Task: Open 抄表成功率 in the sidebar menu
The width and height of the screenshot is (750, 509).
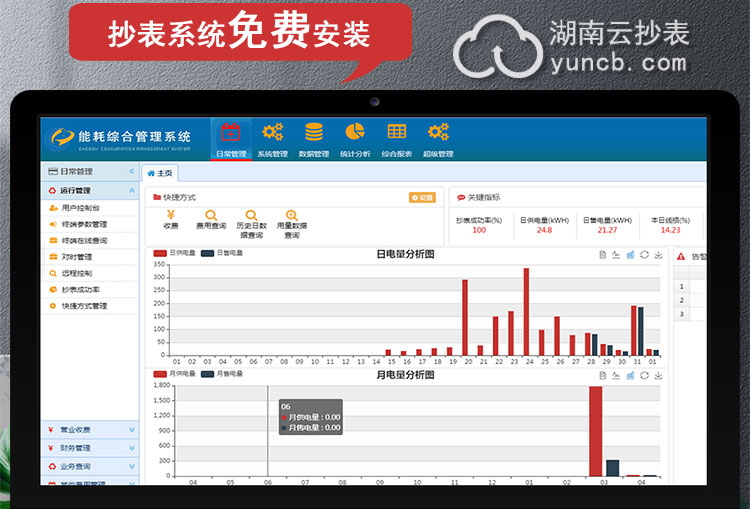Action: click(82, 289)
